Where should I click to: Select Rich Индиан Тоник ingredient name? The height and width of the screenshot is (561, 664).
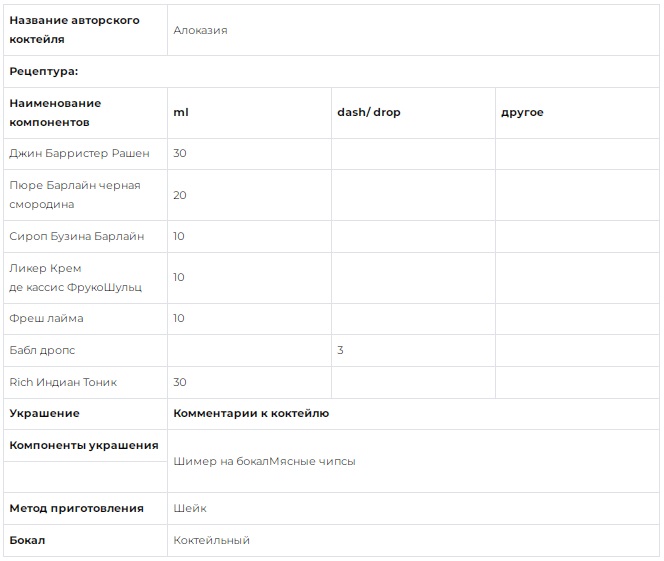pos(63,382)
